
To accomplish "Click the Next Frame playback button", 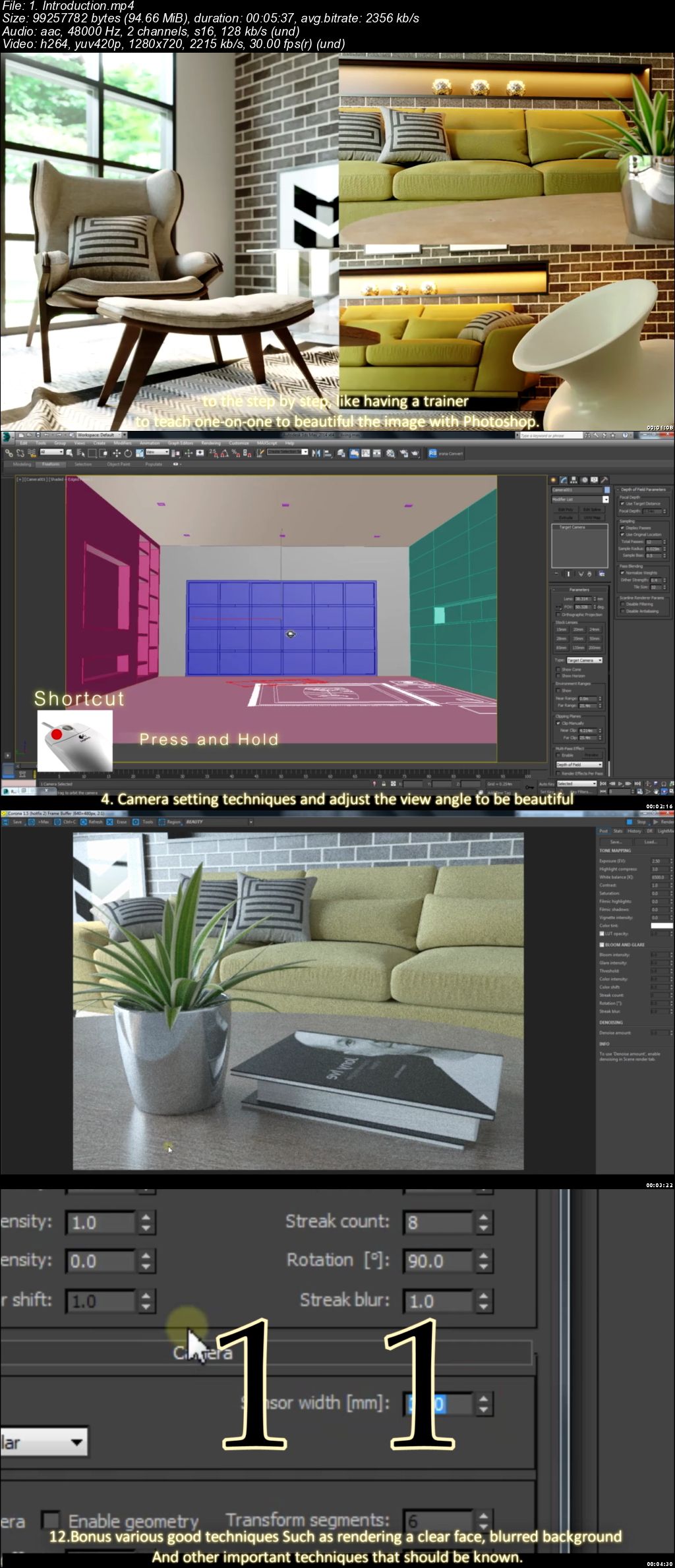I will pyautogui.click(x=628, y=783).
